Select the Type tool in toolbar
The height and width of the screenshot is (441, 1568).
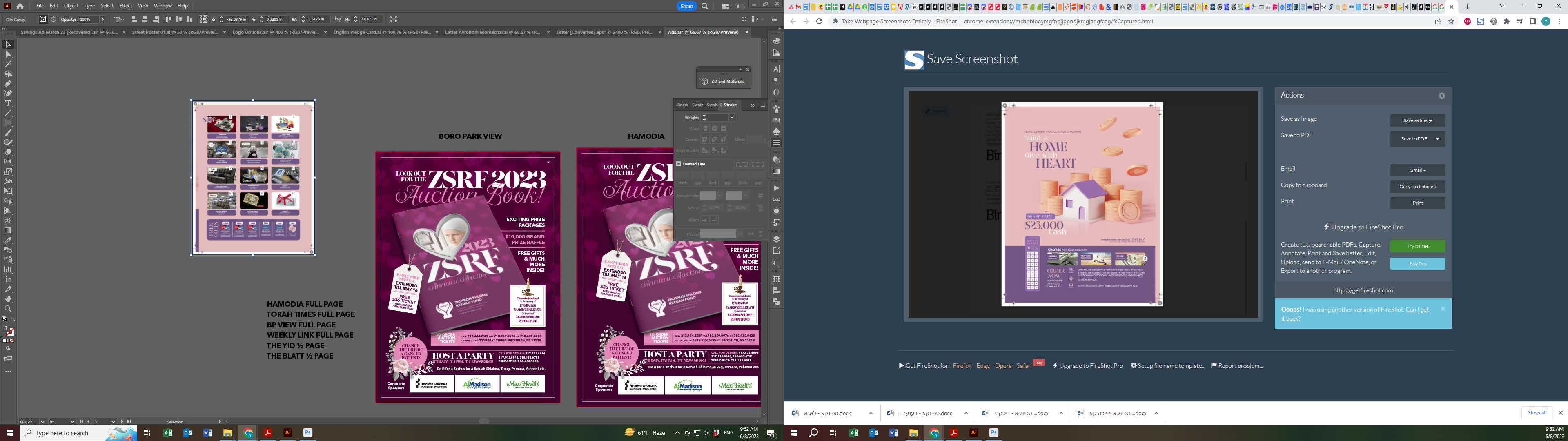click(x=9, y=103)
